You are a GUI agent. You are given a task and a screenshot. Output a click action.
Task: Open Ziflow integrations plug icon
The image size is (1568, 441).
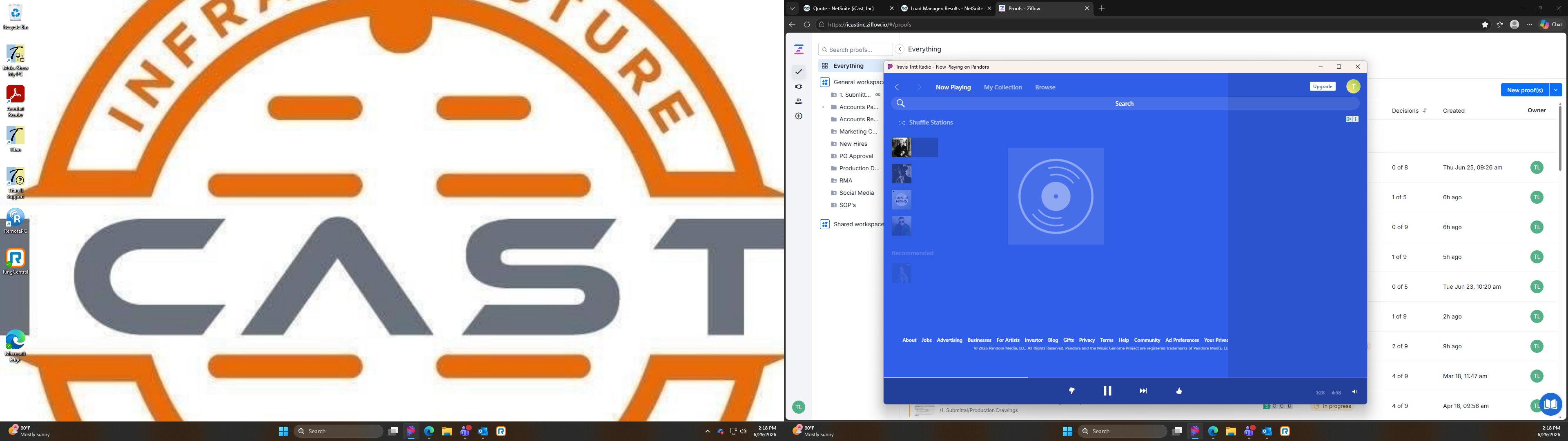[799, 87]
